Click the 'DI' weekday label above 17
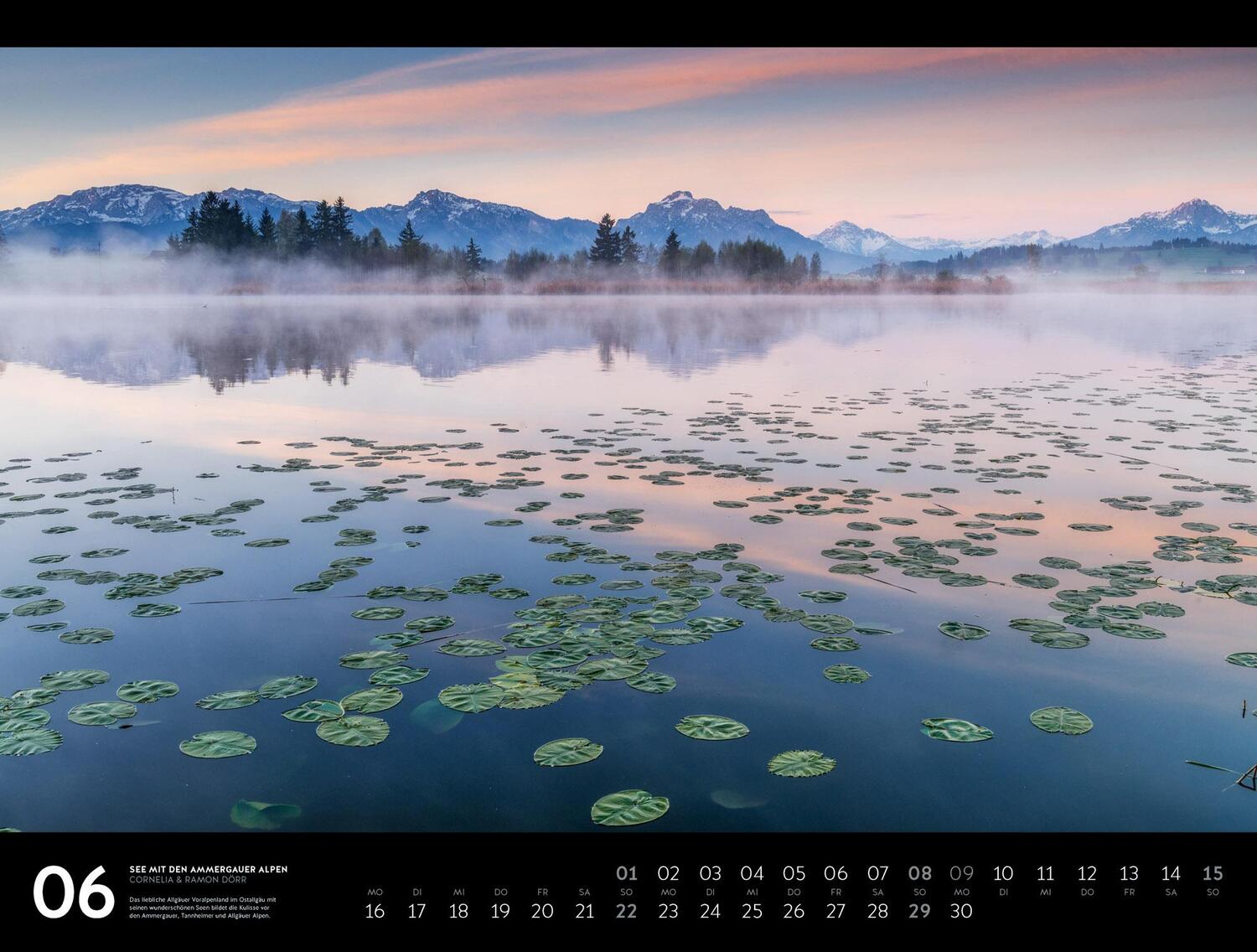This screenshot has height=952, width=1257. (x=416, y=892)
